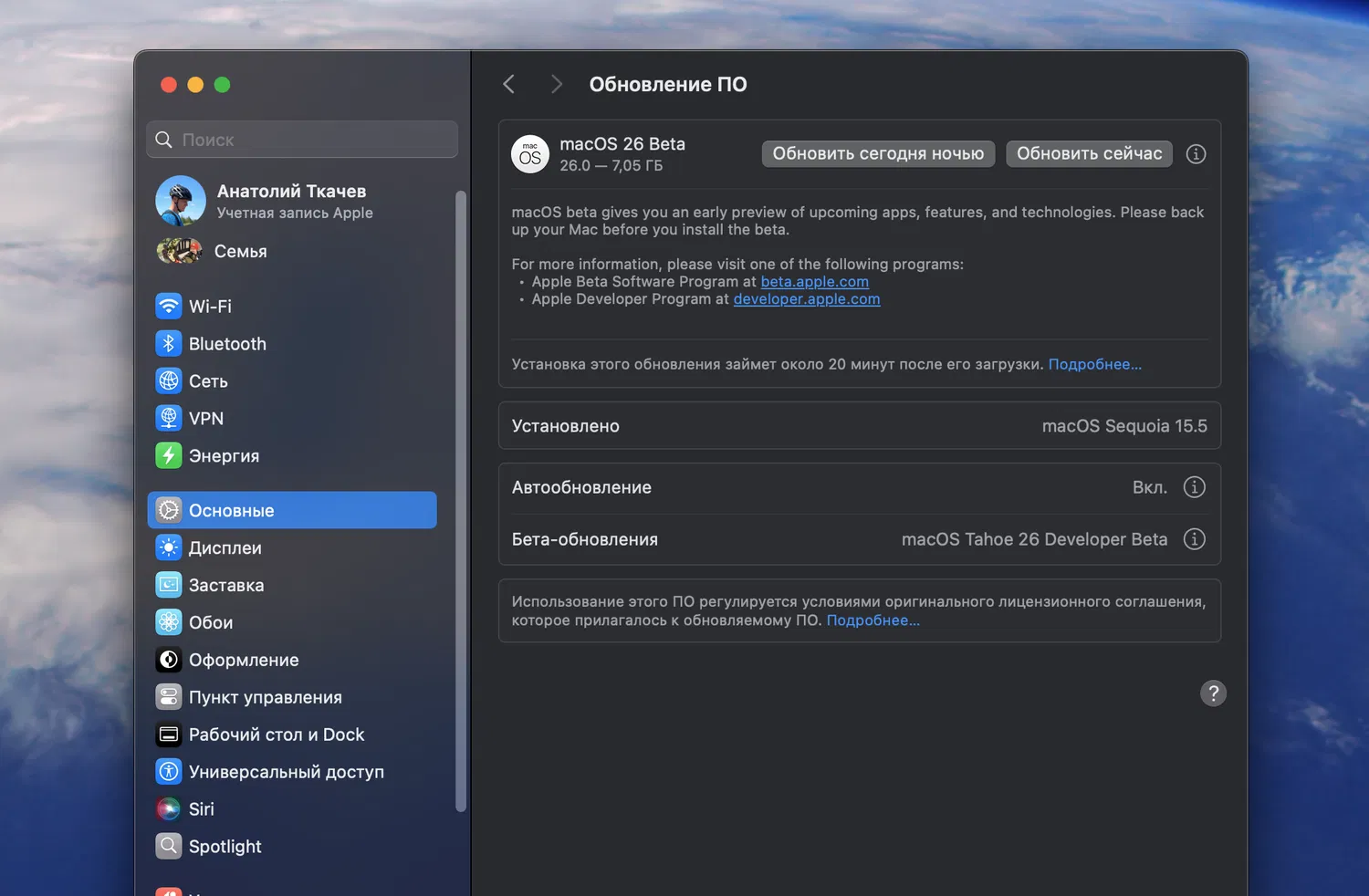1369x896 pixels.
Task: Open Пункт управления sidebar item
Action: click(x=265, y=698)
